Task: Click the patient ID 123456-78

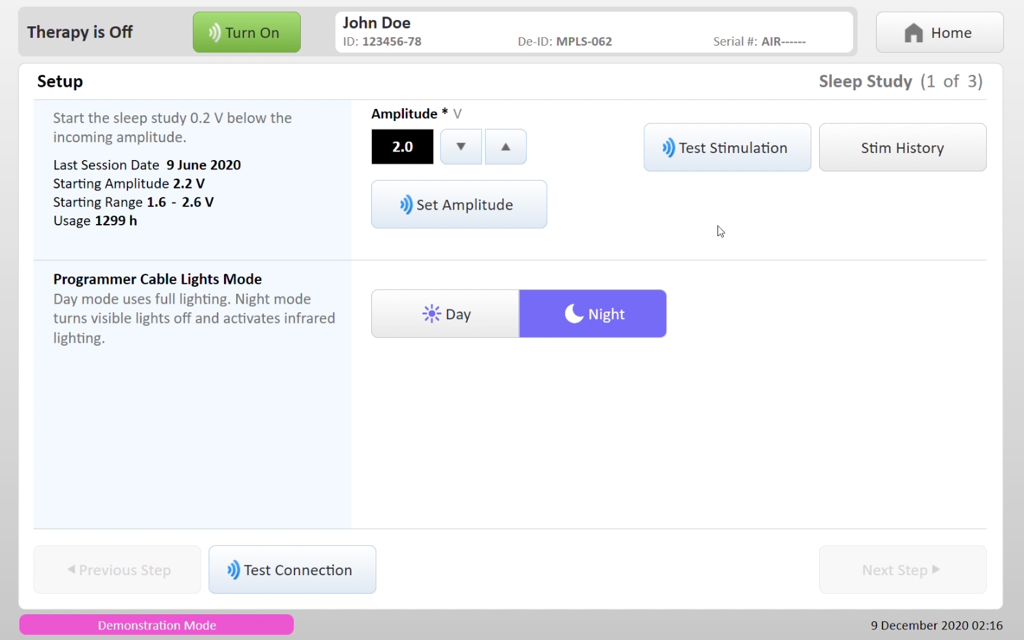Action: pyautogui.click(x=392, y=42)
